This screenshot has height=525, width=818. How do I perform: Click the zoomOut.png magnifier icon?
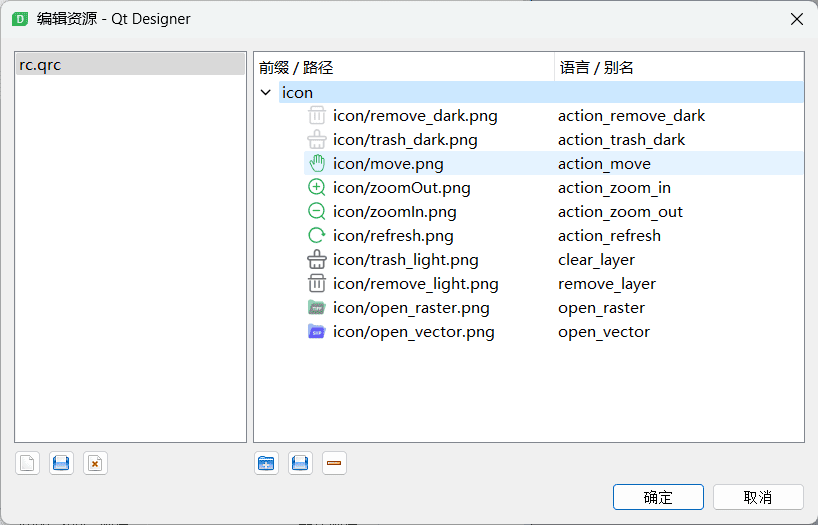coord(317,188)
